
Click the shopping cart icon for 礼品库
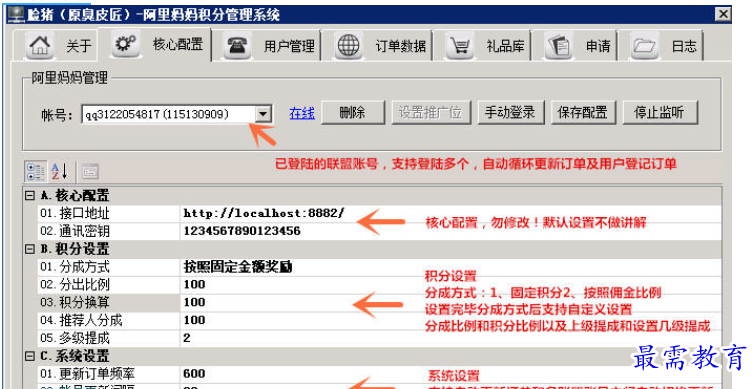(459, 46)
